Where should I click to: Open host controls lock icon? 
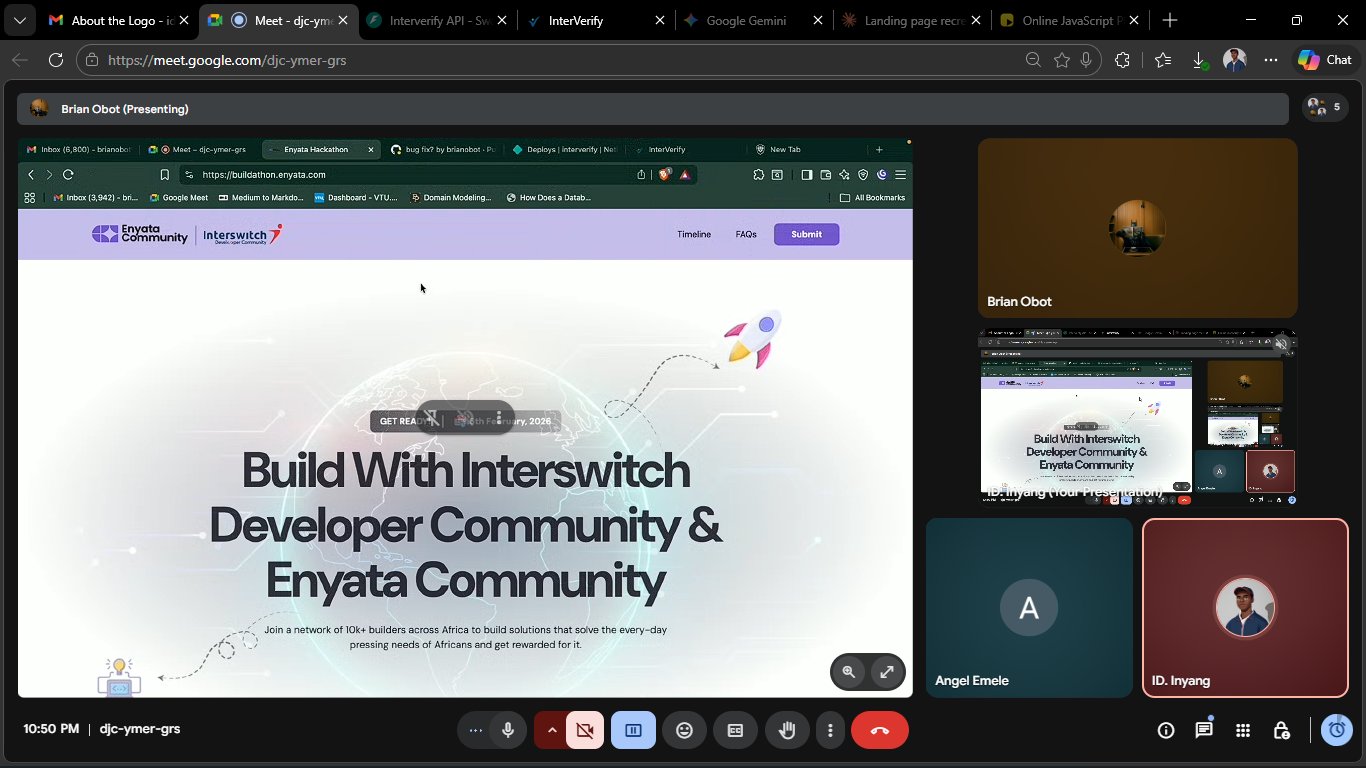point(1281,730)
